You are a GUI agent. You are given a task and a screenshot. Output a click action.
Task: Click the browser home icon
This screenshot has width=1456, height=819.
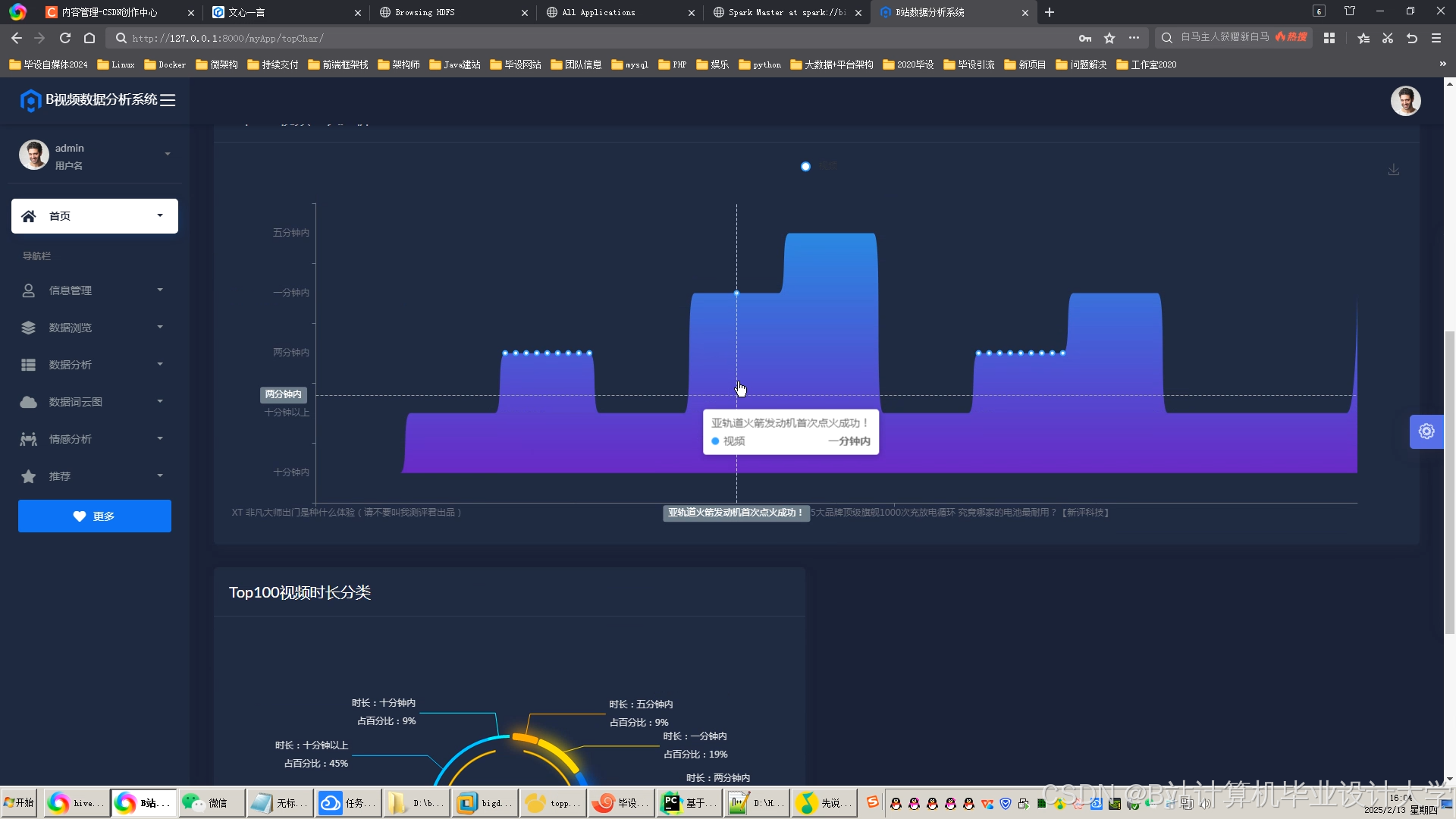click(89, 38)
